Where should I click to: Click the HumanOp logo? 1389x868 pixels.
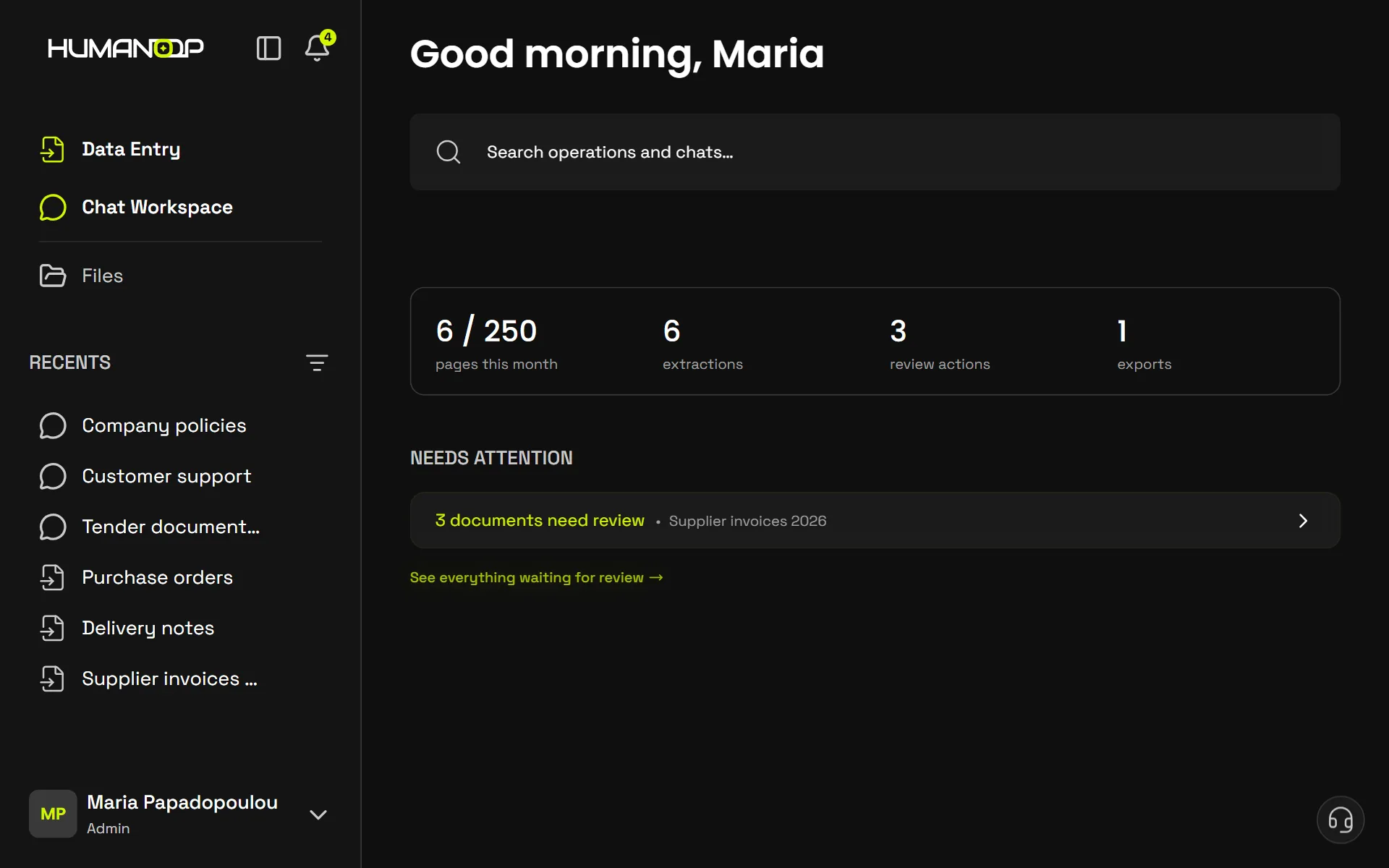[x=126, y=48]
